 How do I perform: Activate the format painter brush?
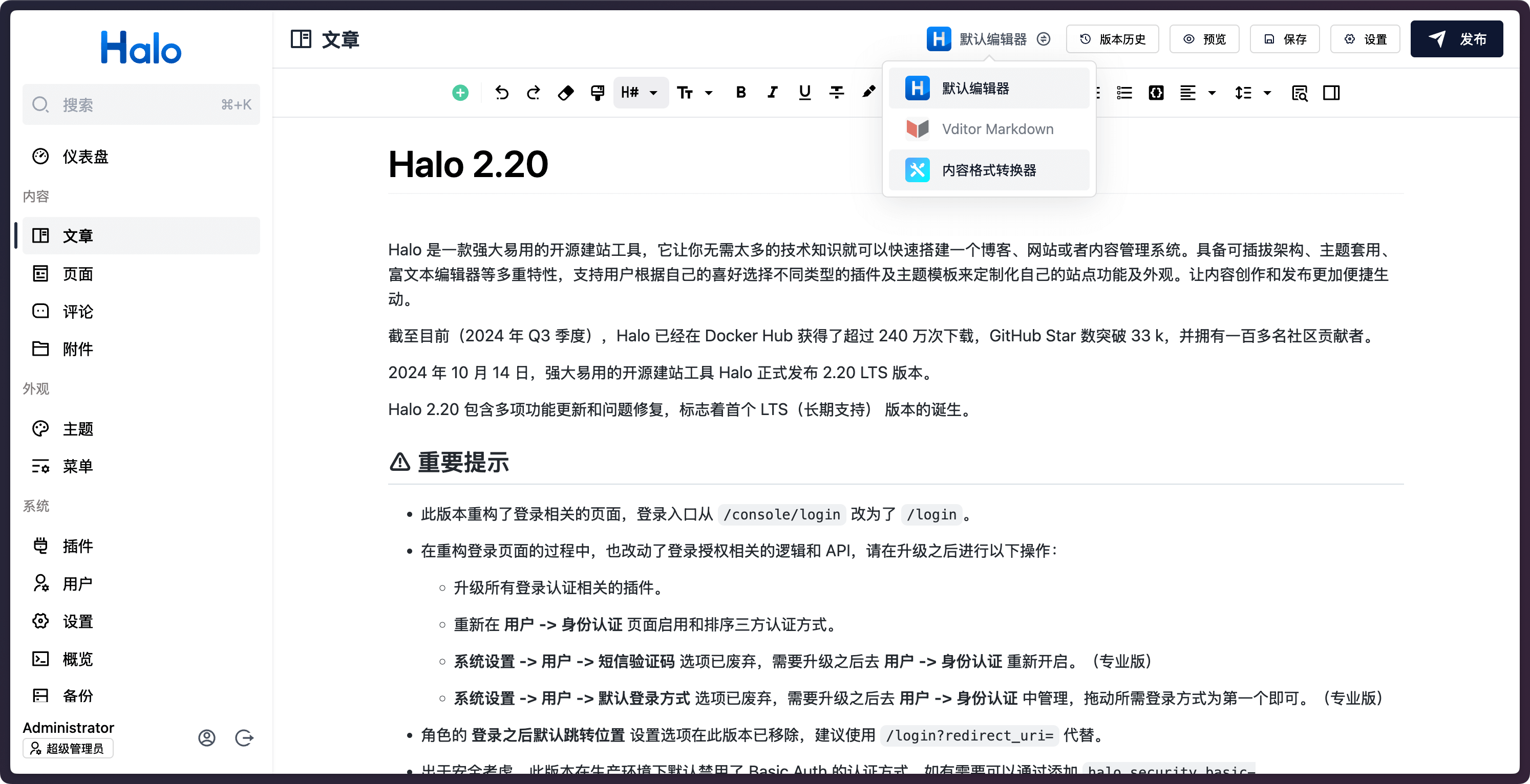click(x=597, y=93)
